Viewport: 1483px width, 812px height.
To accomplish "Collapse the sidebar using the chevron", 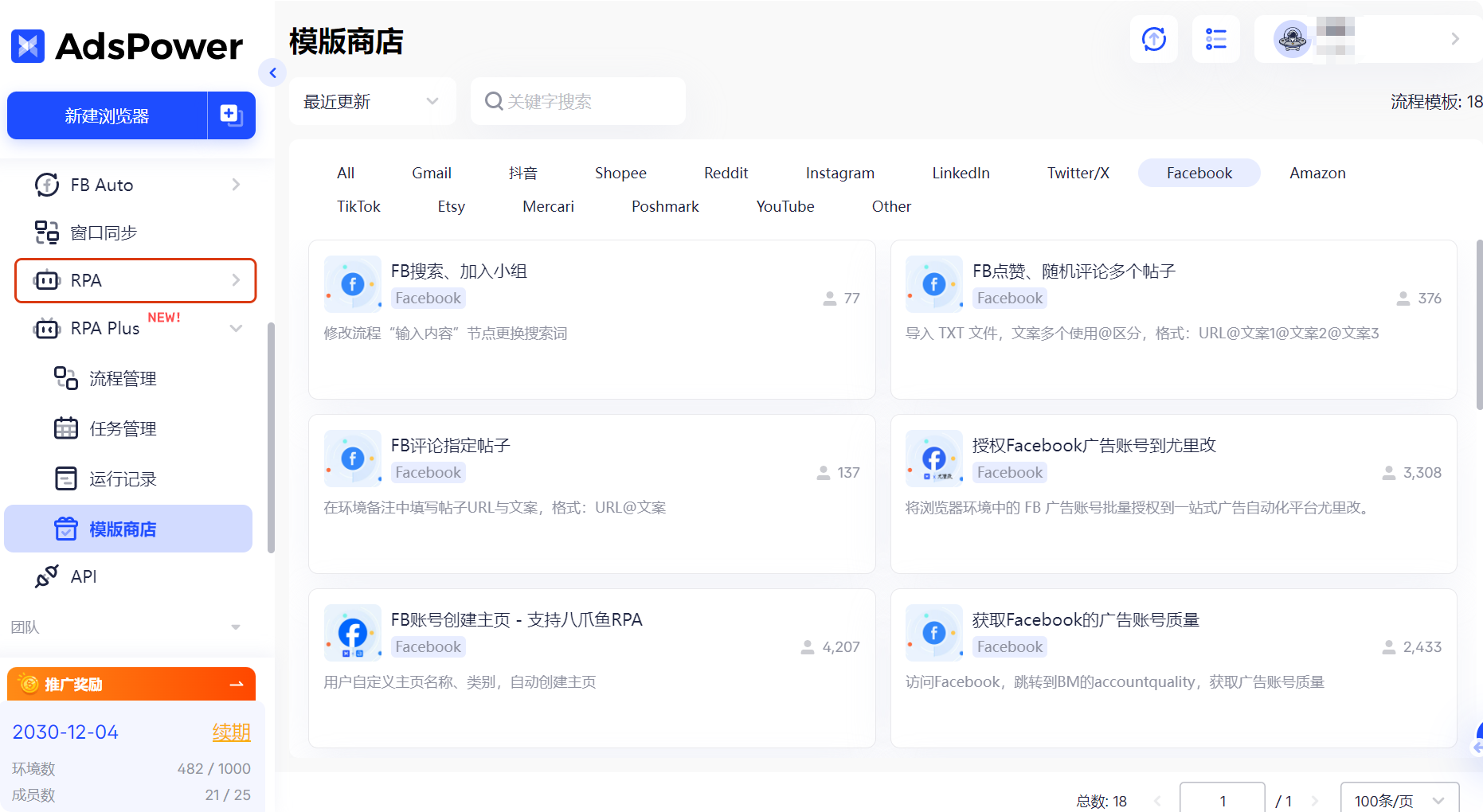I will 273,72.
